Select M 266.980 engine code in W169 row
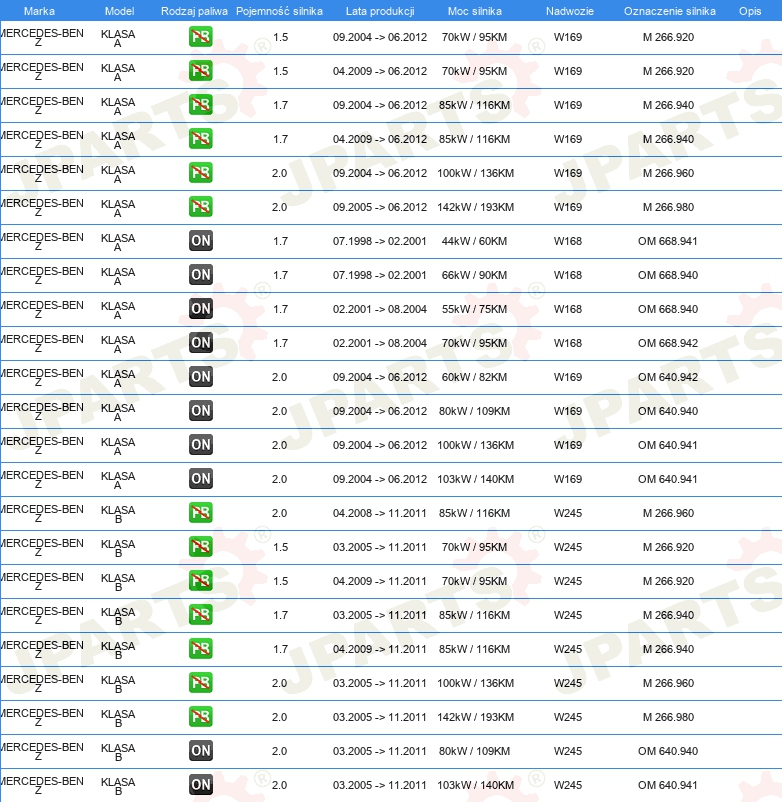782x802 pixels. point(668,207)
